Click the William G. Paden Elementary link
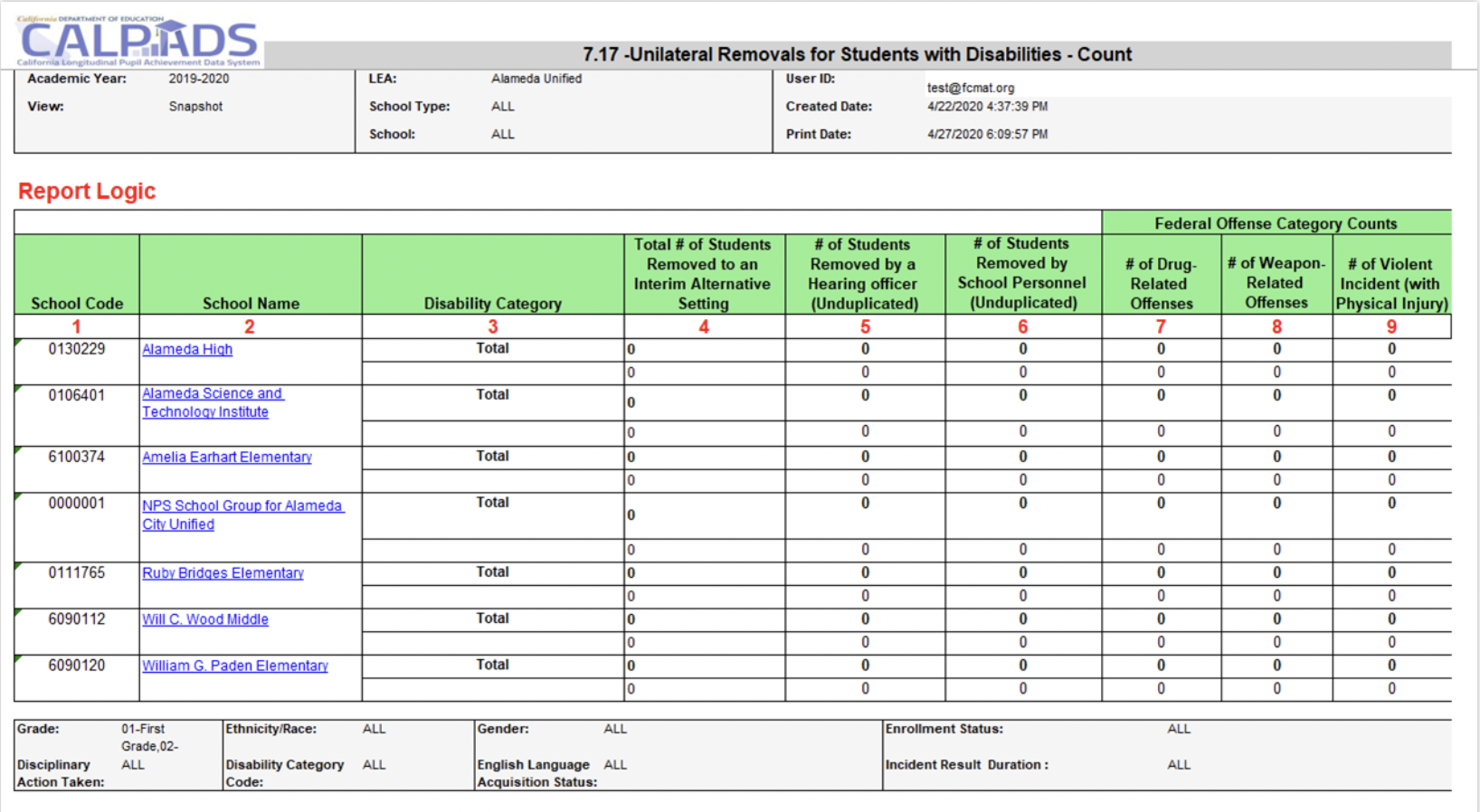Screen dimensions: 1480x812 point(234,666)
